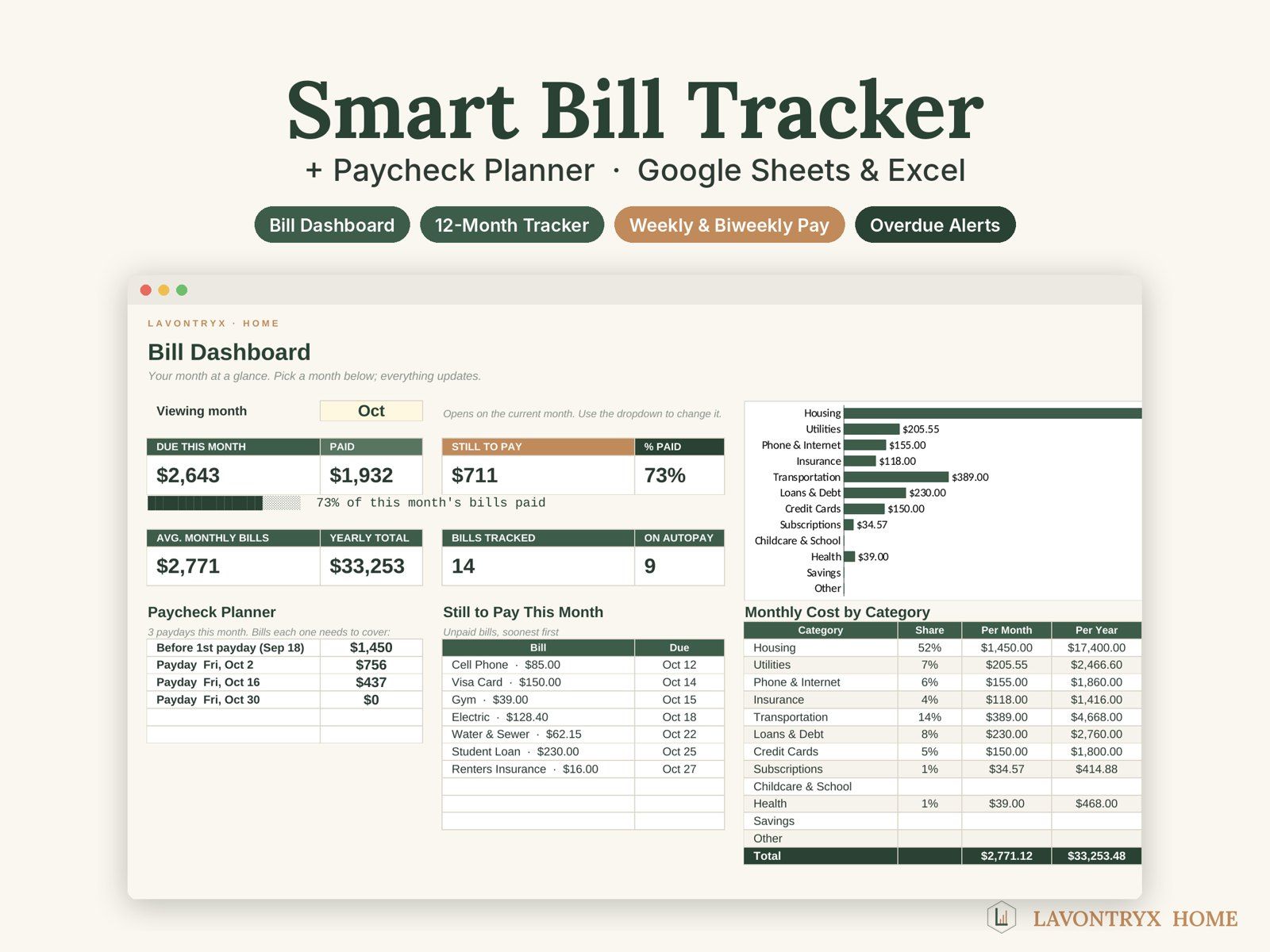Select the Subscriptions per month $34.57 cell
Viewport: 1270px width, 952px height.
pyautogui.click(x=1006, y=770)
